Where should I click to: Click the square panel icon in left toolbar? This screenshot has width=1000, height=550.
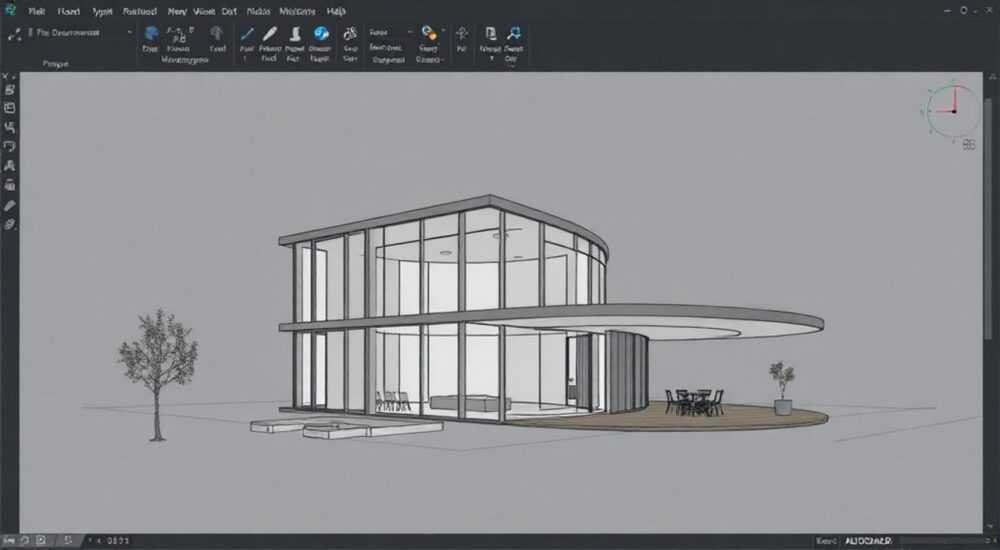(10, 108)
